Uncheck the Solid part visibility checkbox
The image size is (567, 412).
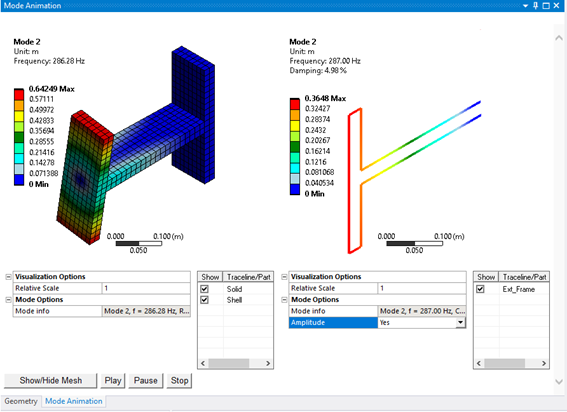pos(204,289)
